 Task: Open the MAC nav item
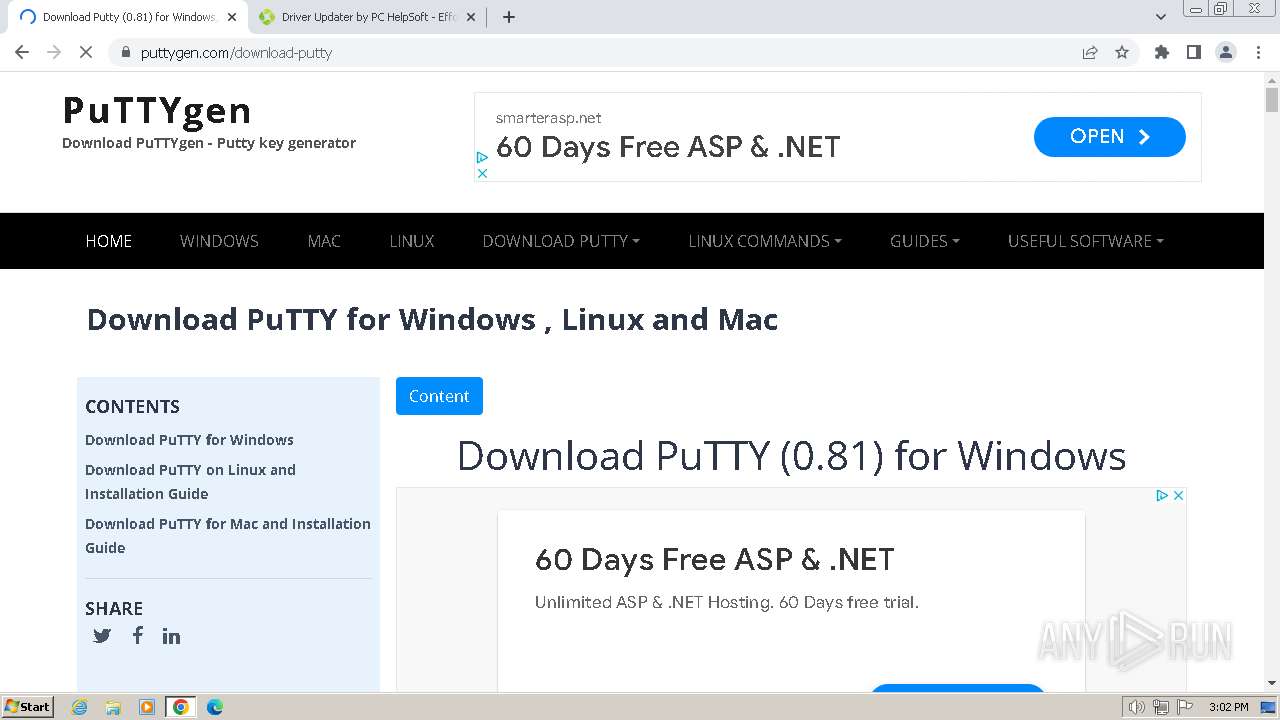click(324, 241)
